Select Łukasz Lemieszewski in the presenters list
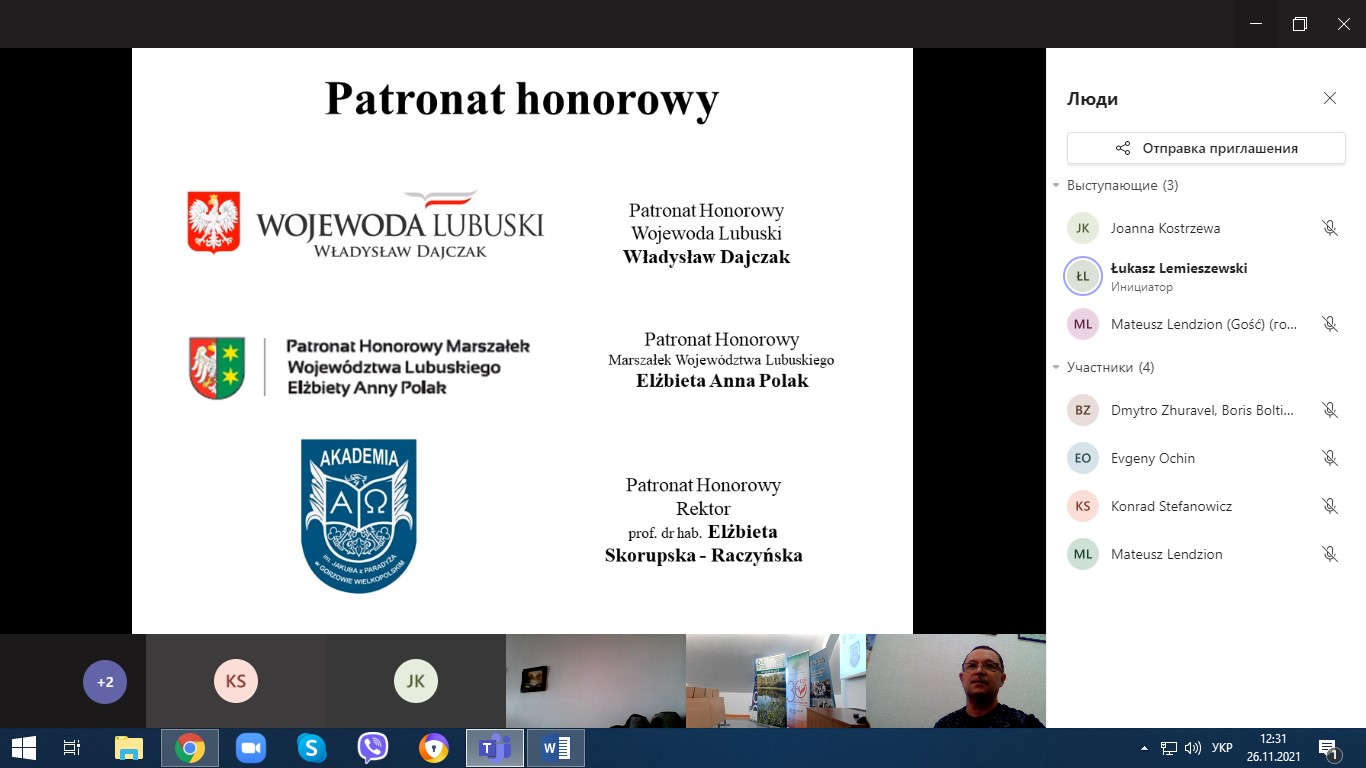1366x768 pixels. coord(1206,276)
